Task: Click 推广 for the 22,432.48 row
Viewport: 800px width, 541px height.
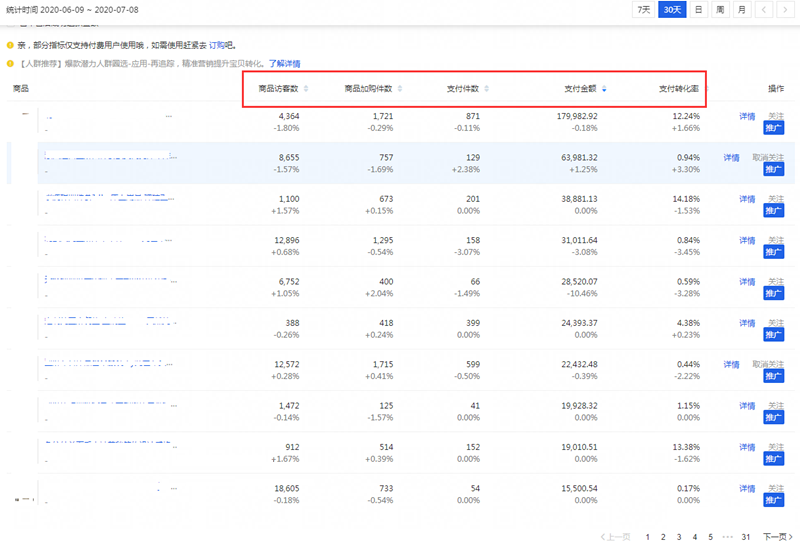Action: 773,376
